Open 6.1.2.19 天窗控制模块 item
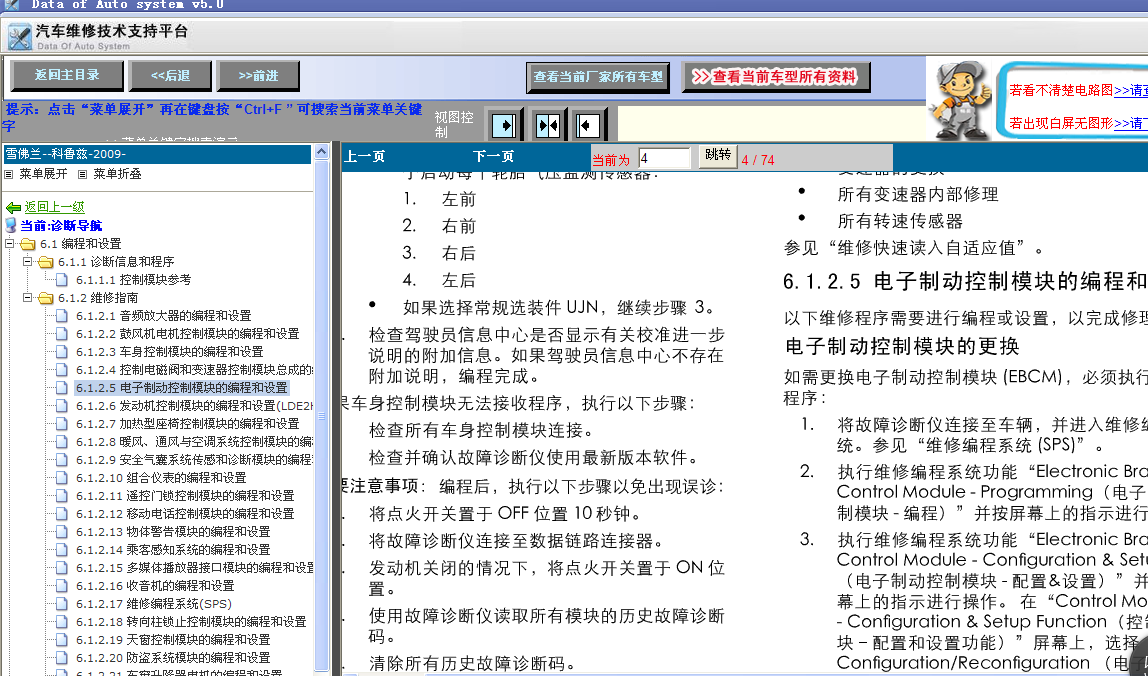This screenshot has height=676, width=1148. (173, 639)
